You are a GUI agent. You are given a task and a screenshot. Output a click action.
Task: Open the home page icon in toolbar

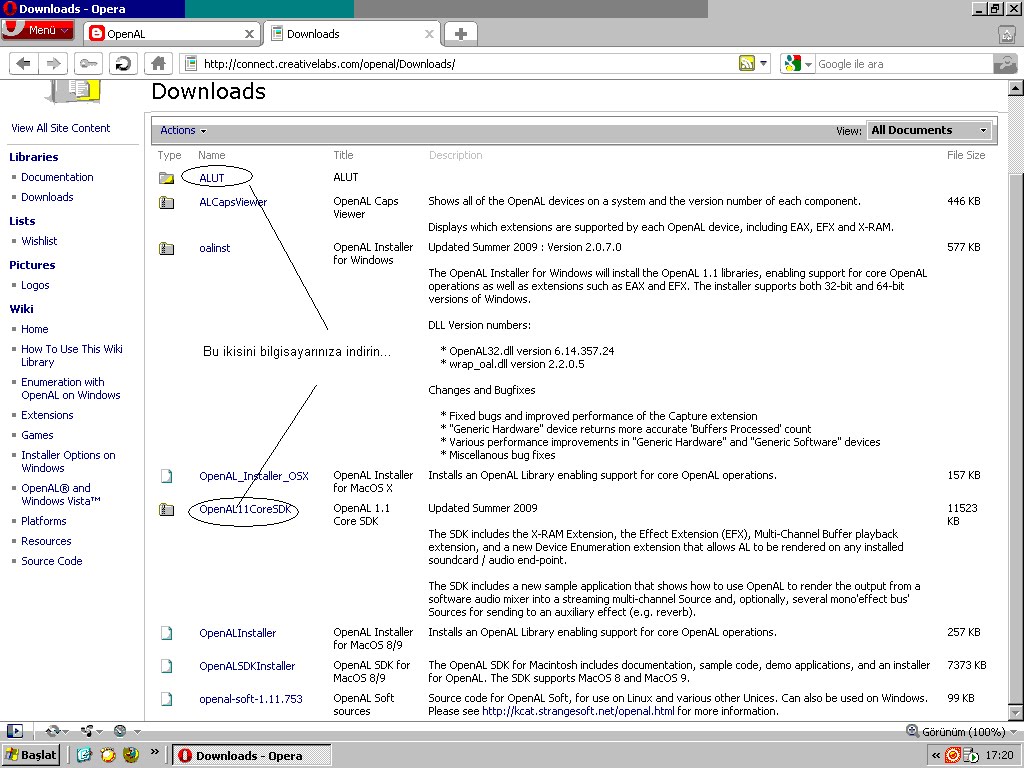pyautogui.click(x=158, y=63)
